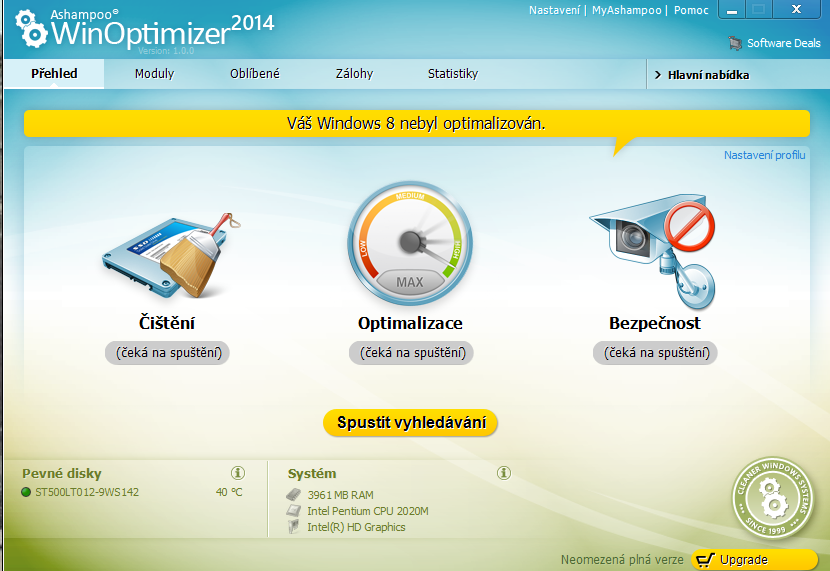Switch to the Moduly tab
Image resolution: width=830 pixels, height=571 pixels.
(154, 74)
